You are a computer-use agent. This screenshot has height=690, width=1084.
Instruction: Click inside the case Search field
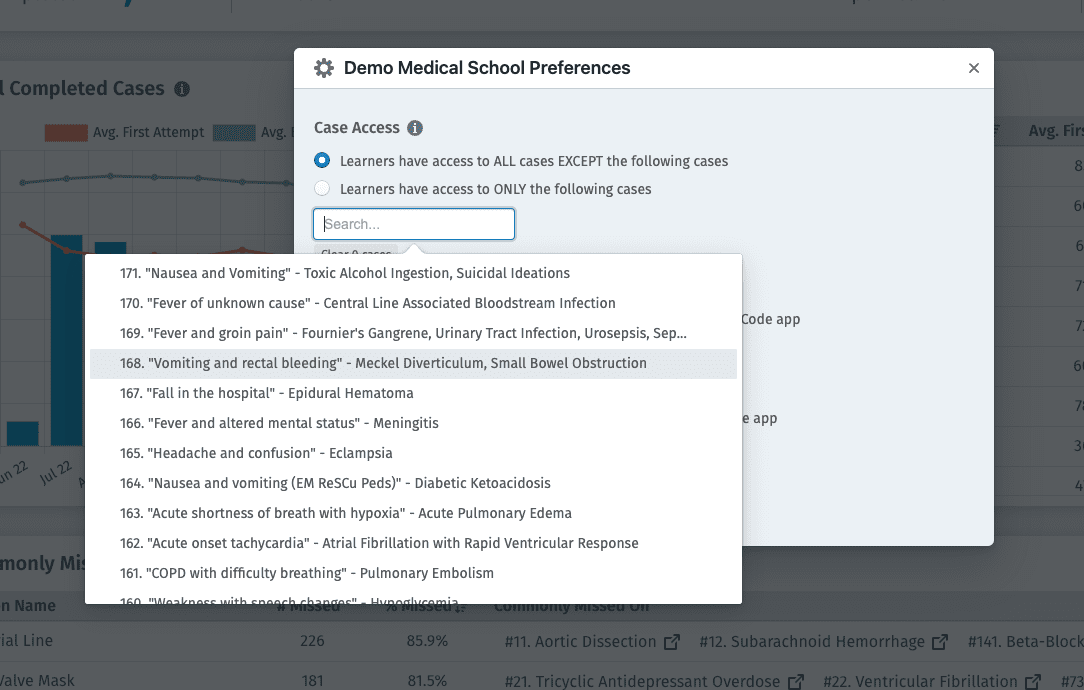[x=413, y=223]
